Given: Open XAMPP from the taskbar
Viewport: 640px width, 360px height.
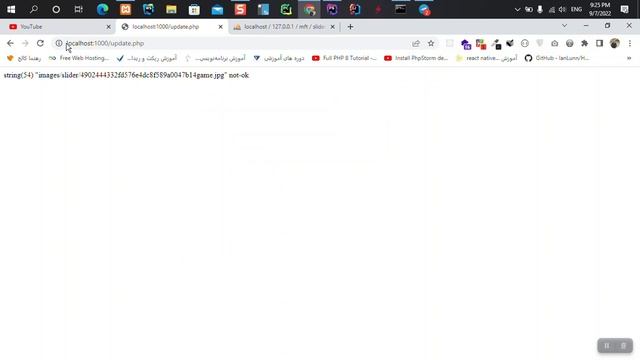Looking at the screenshot, I should [126, 9].
